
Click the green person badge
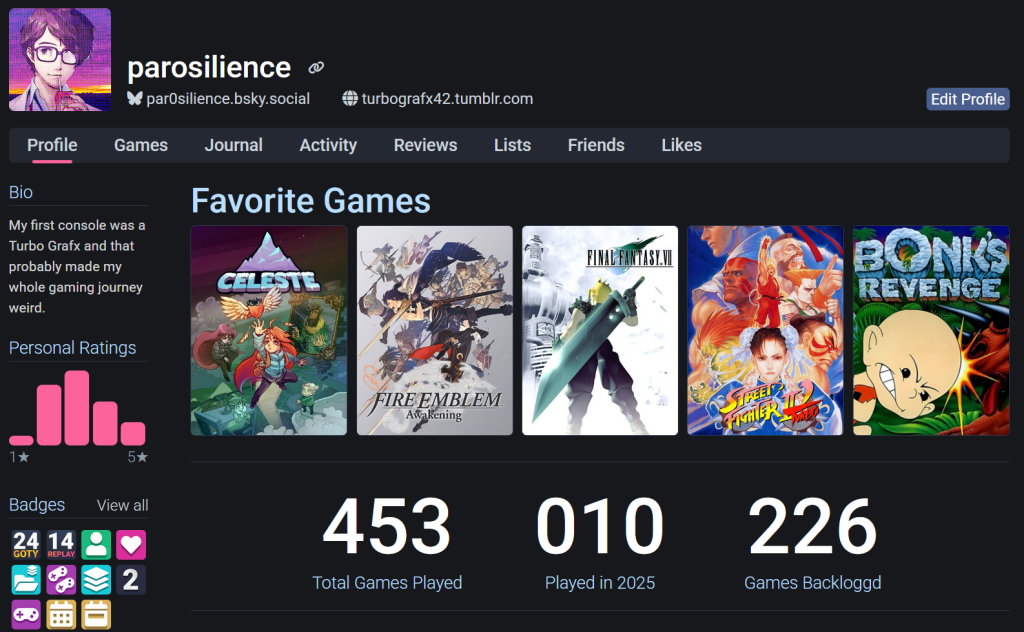(x=96, y=545)
